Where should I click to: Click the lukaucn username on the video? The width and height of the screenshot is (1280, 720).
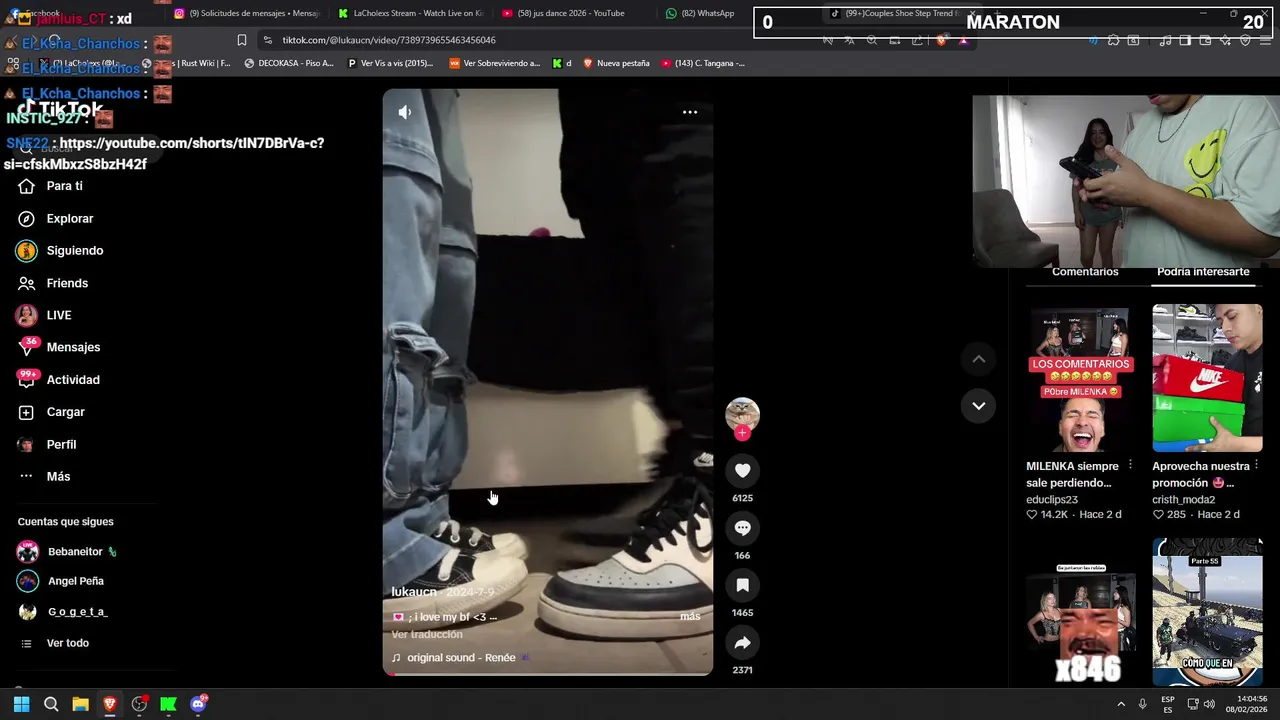(x=414, y=592)
